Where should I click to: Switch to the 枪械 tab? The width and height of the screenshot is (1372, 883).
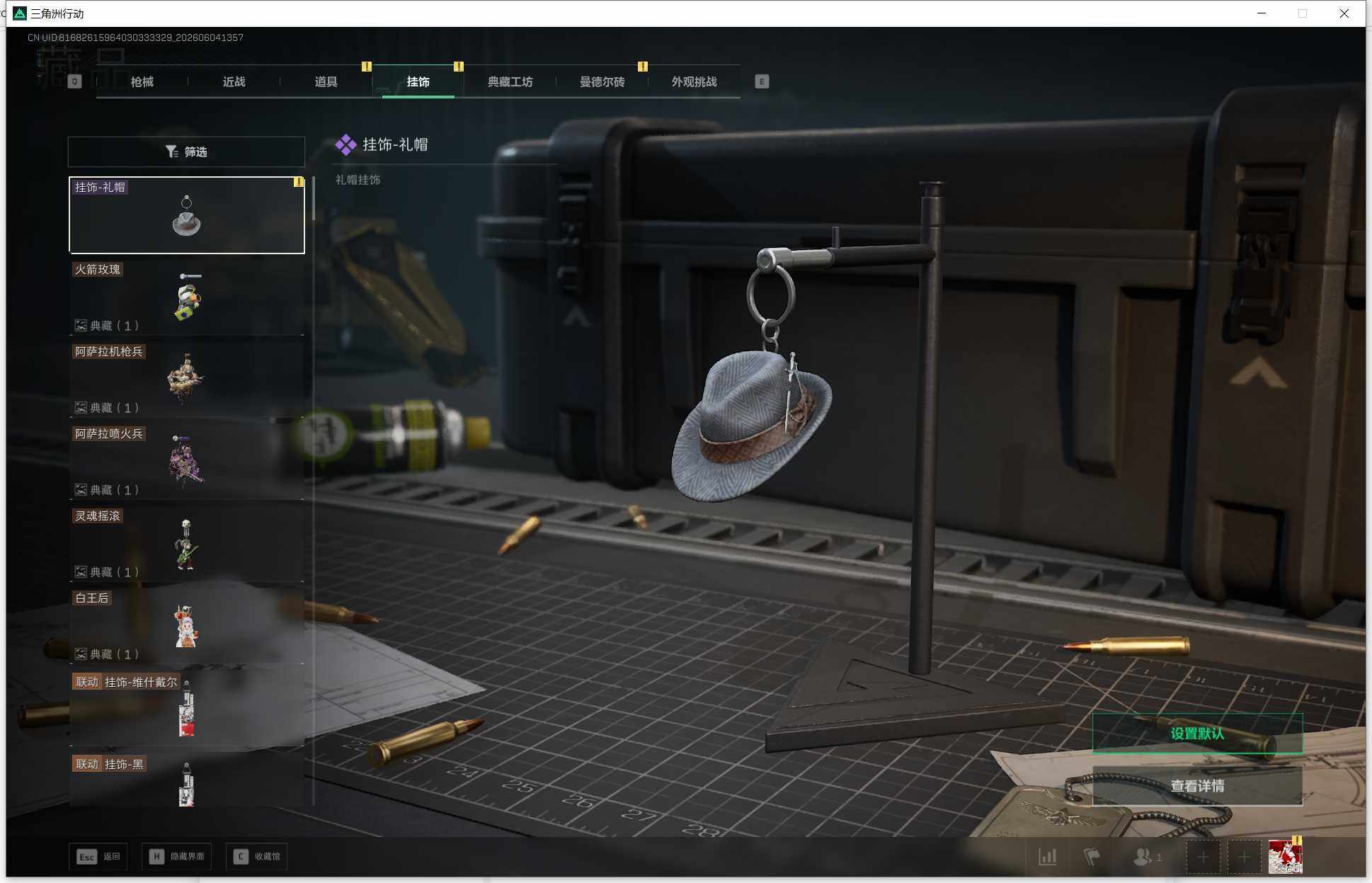pos(142,81)
